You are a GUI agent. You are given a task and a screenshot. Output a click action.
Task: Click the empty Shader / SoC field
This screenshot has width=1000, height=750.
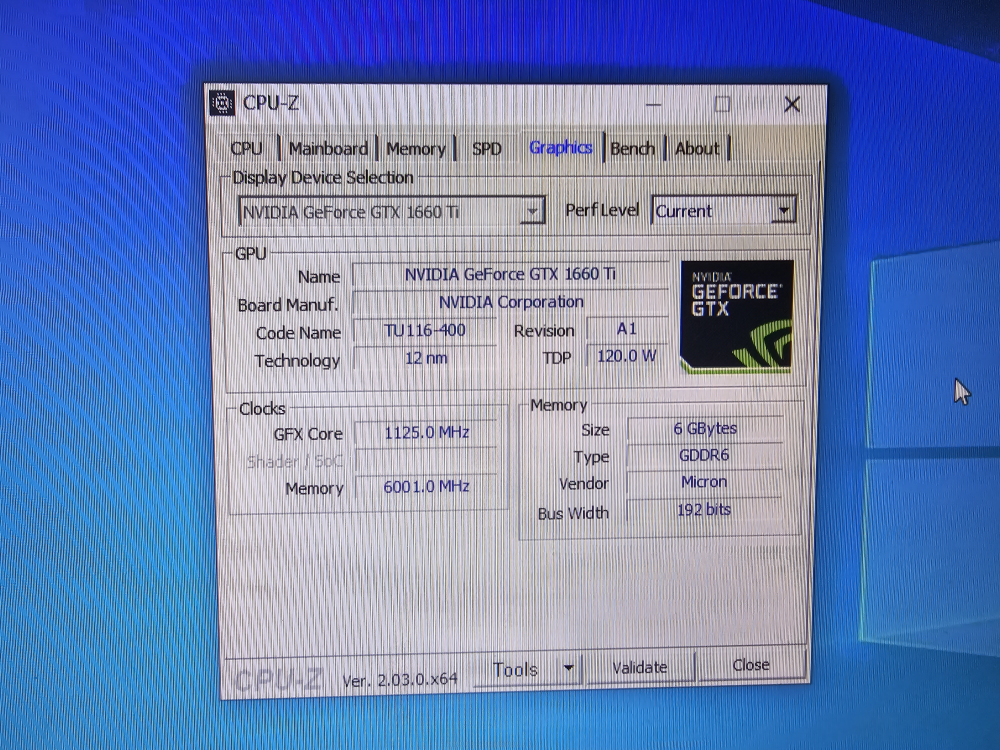(x=426, y=460)
